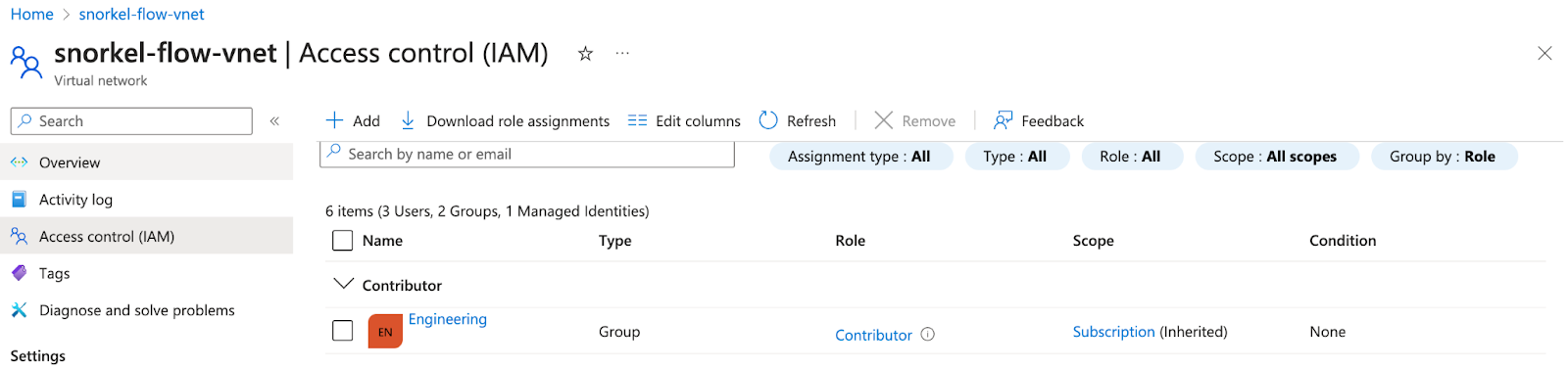
Task: Open the Assignment type filter
Action: point(860,157)
